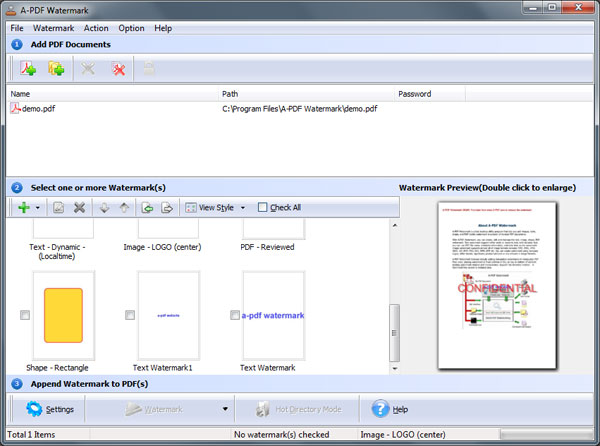Screen dimensions: 600x446
Task: Click the Edit watermark icon
Action: click(58, 208)
